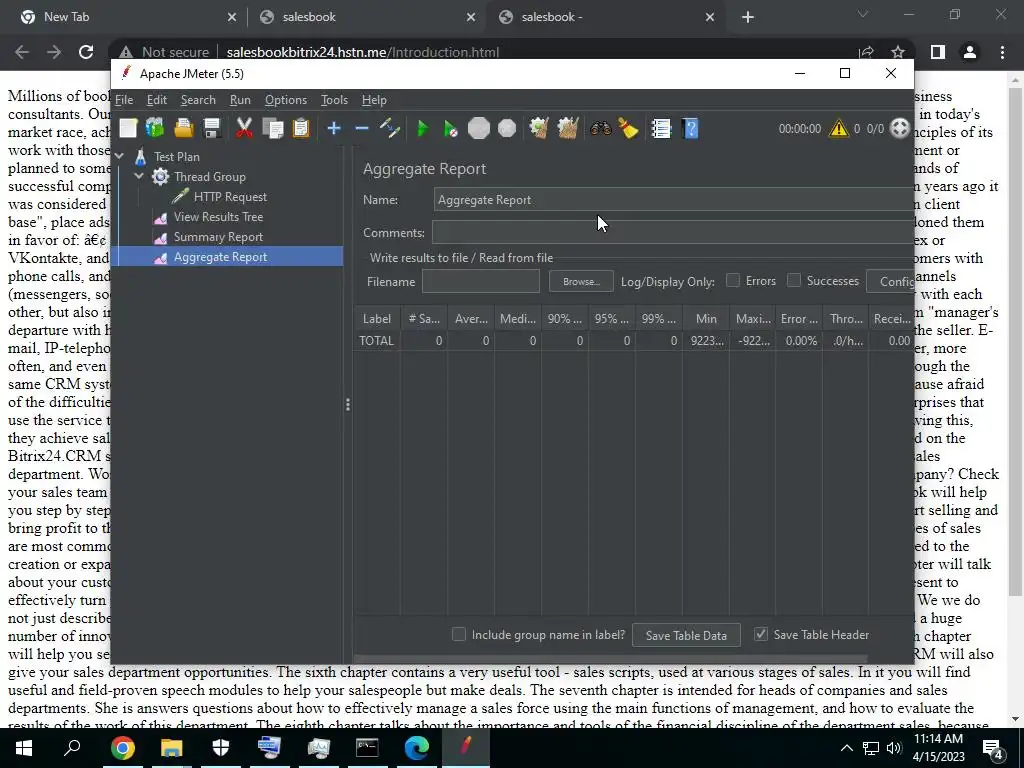Viewport: 1024px width, 768px height.
Task: Enable the Errors only checkbox
Action: pos(733,280)
